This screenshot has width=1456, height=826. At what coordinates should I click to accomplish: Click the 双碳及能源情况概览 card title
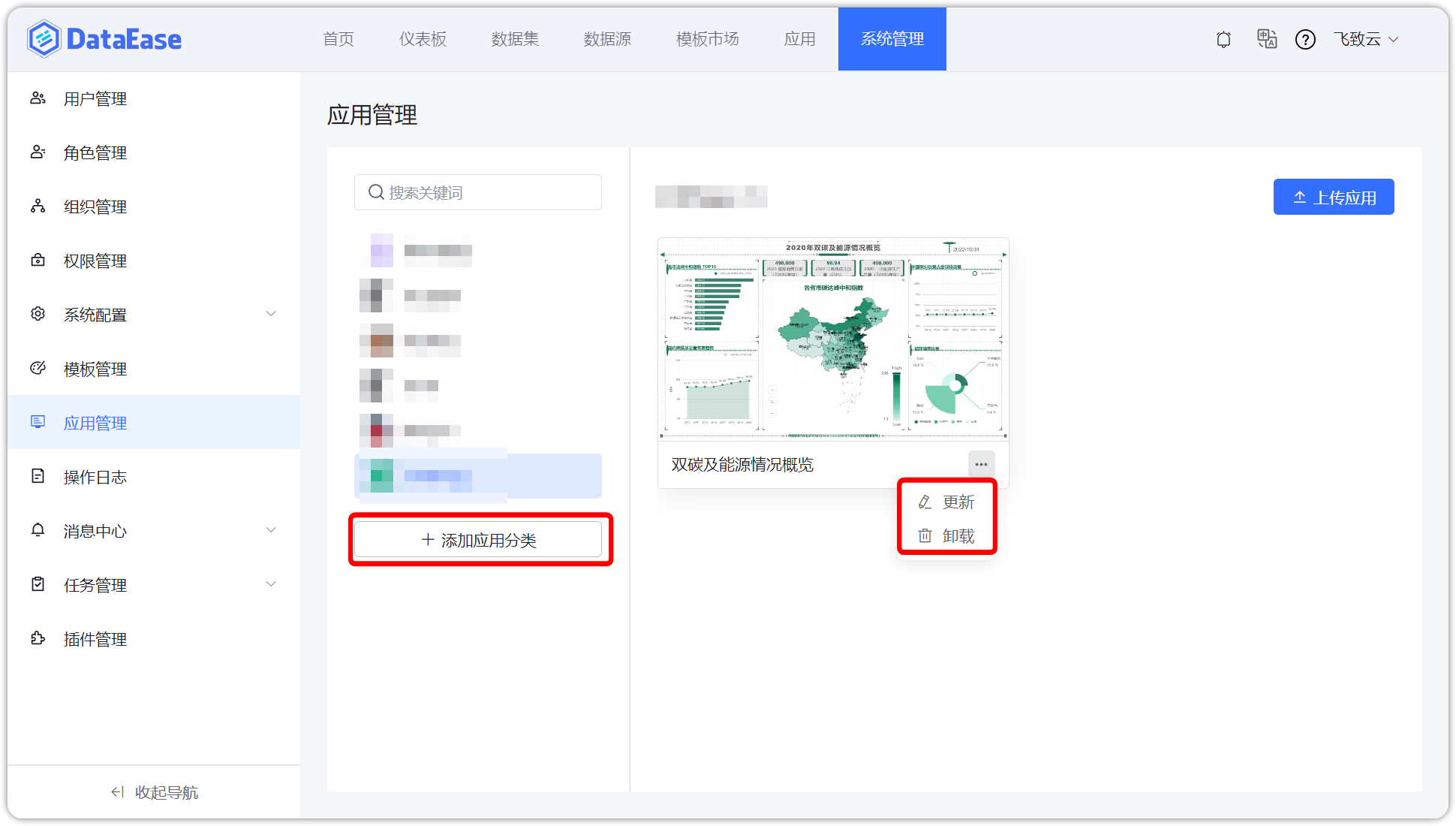coord(742,465)
